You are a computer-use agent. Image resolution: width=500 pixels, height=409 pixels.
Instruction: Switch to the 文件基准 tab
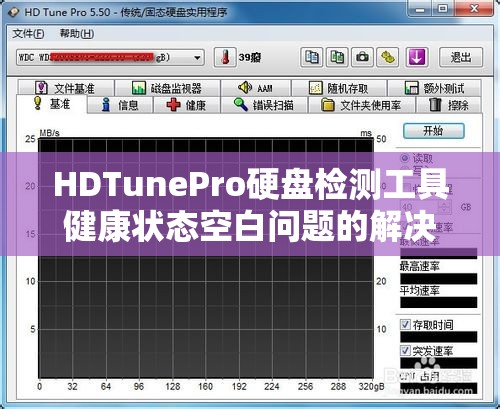(x=66, y=88)
